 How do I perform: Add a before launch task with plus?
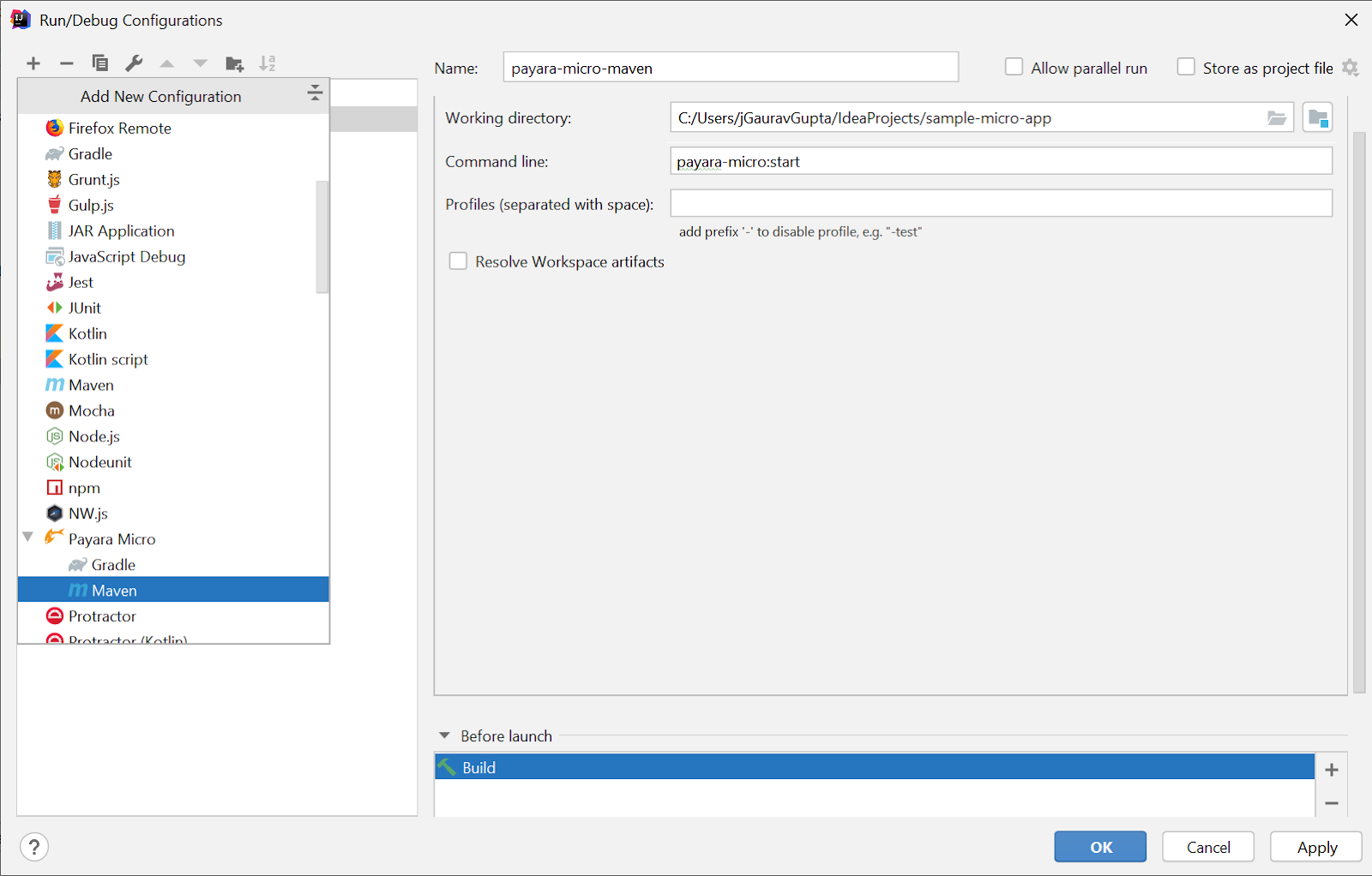click(x=1332, y=770)
